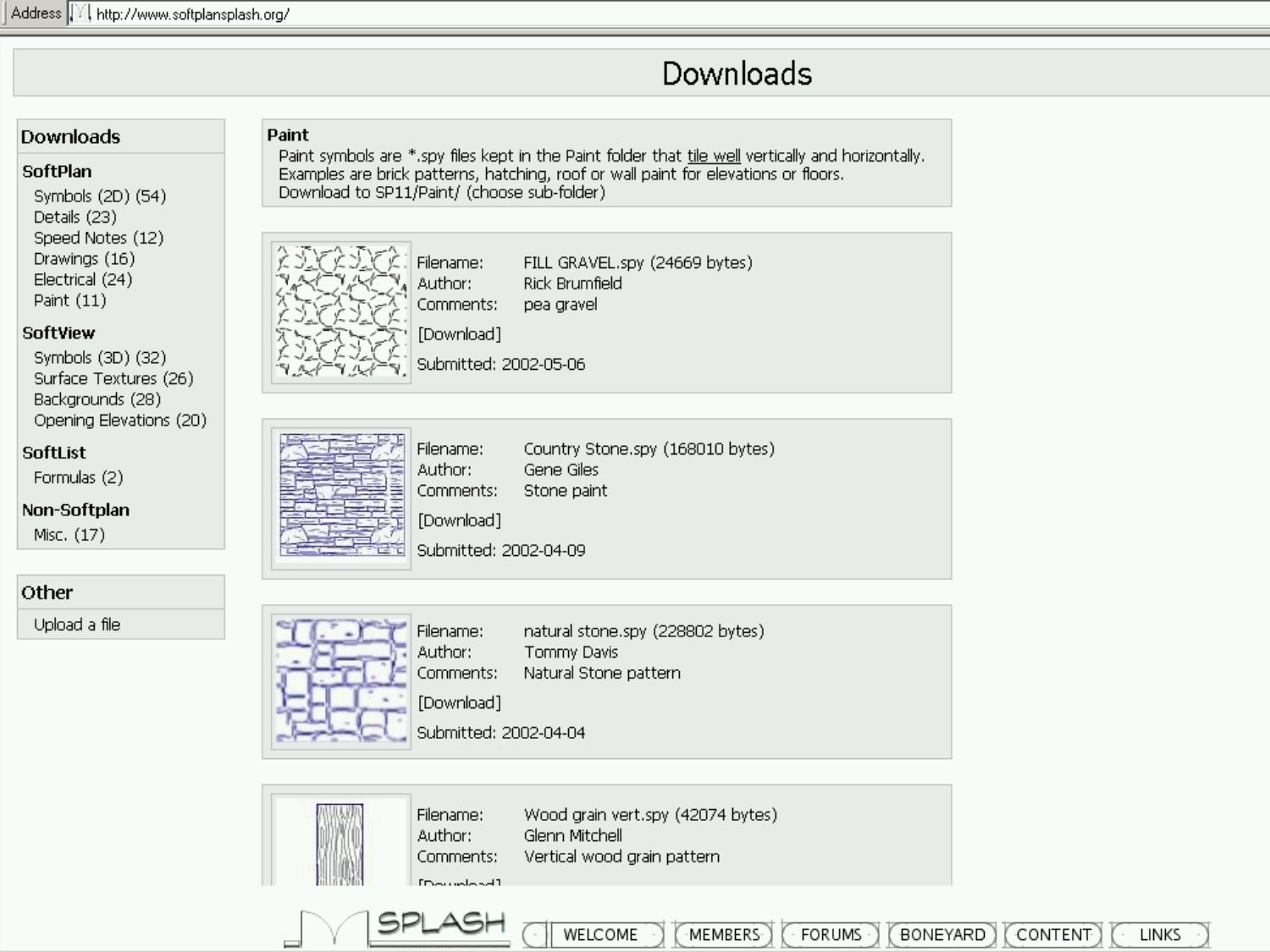Viewport: 1270px width, 952px height.
Task: Select the Wood grain vert thumbnail
Action: (340, 844)
